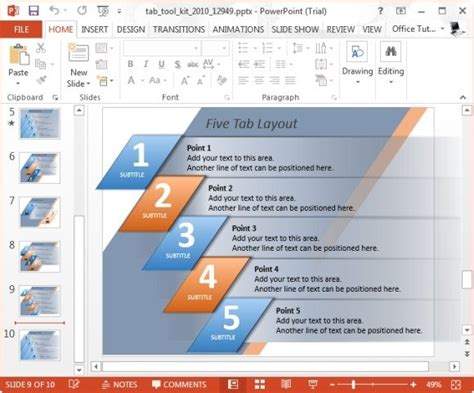474x393 pixels.
Task: Open the slide Layout icon
Action: coord(101,48)
